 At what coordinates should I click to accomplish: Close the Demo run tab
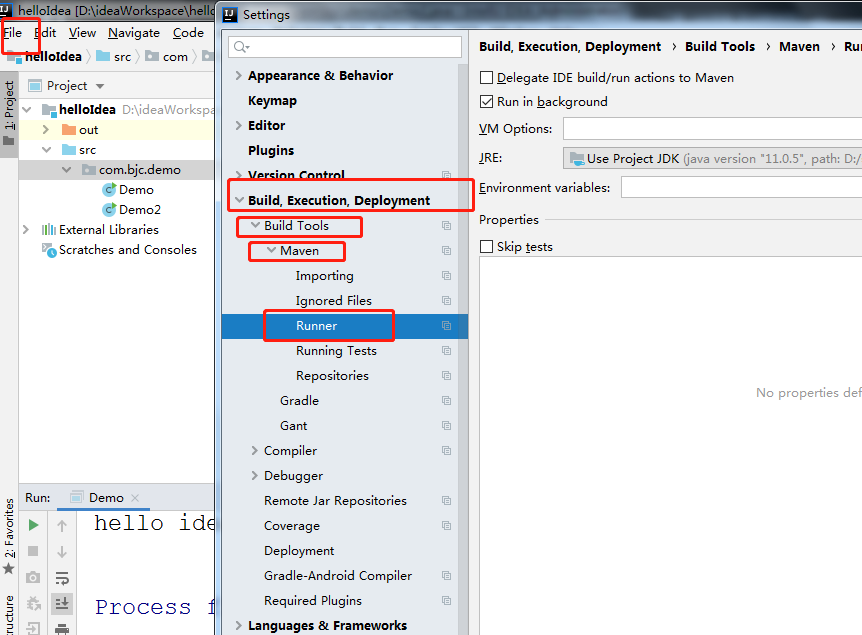(135, 498)
